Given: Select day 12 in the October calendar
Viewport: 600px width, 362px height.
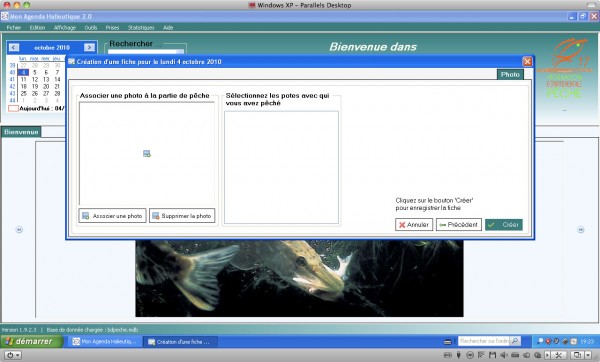Looking at the screenshot, I should pyautogui.click(x=35, y=79).
